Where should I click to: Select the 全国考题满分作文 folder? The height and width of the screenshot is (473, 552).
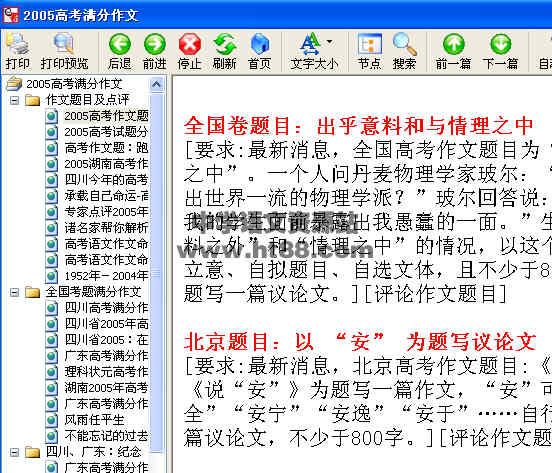pyautogui.click(x=93, y=292)
